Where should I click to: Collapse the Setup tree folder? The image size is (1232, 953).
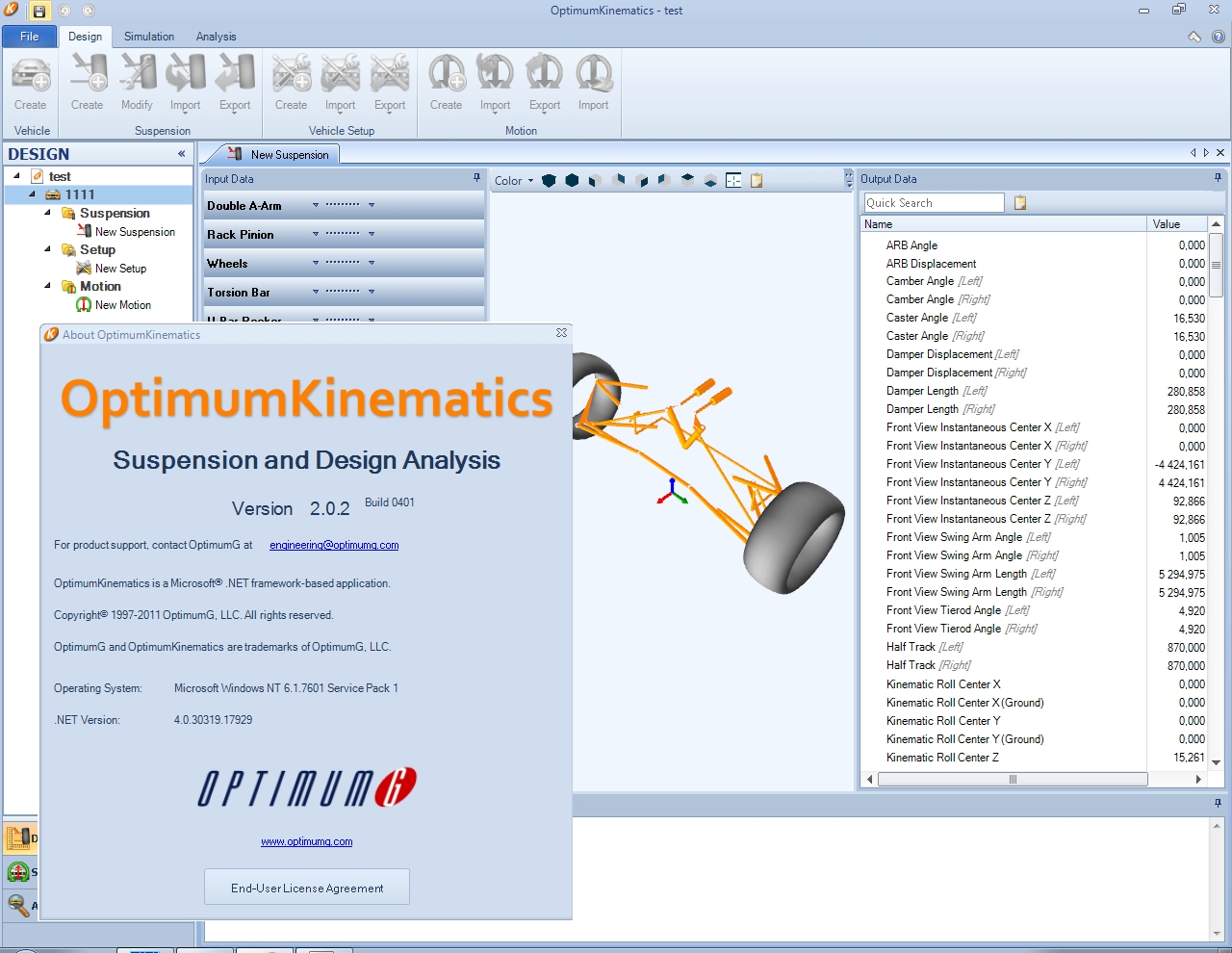pyautogui.click(x=48, y=249)
